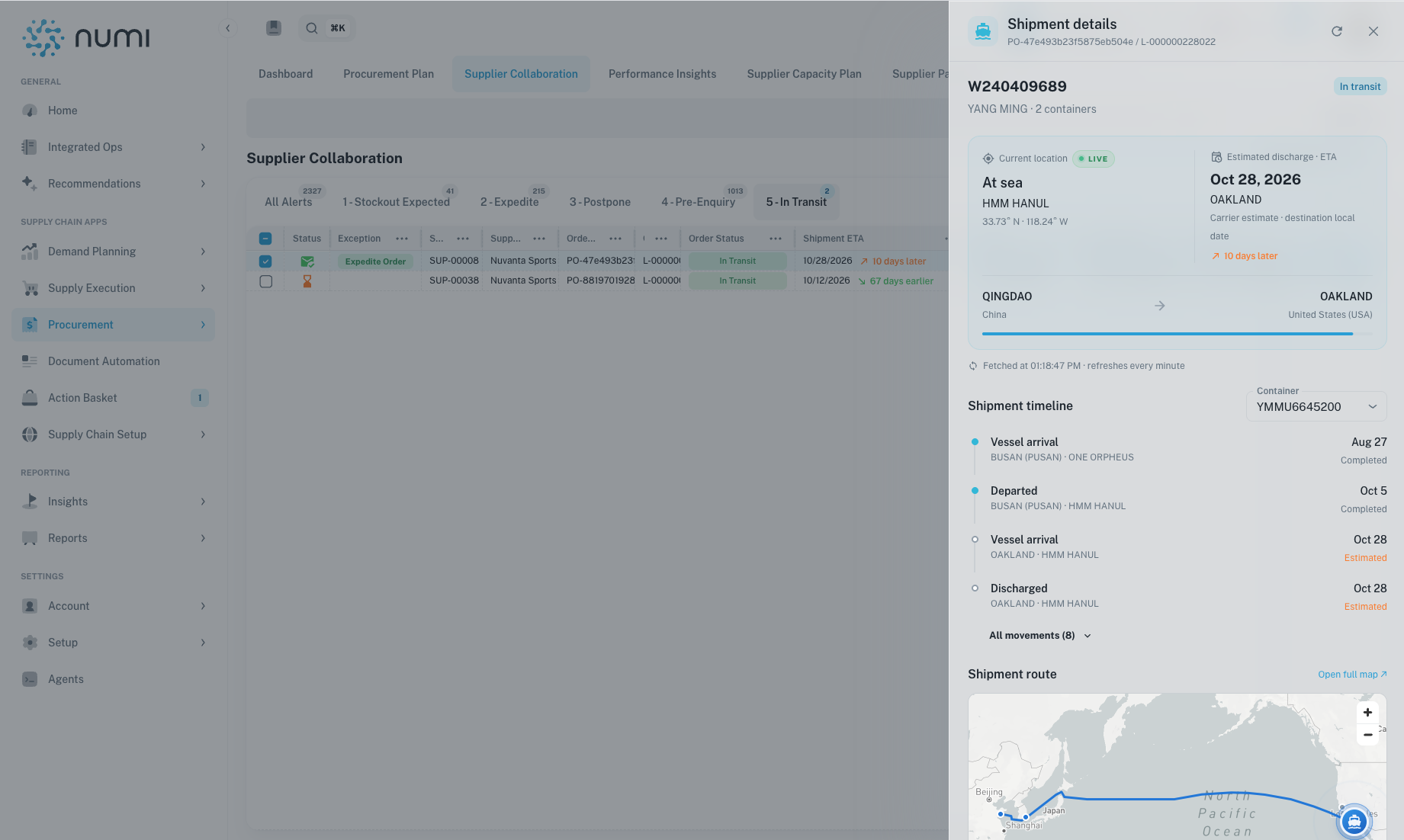
Task: Click Open full map link
Action: [1352, 675]
